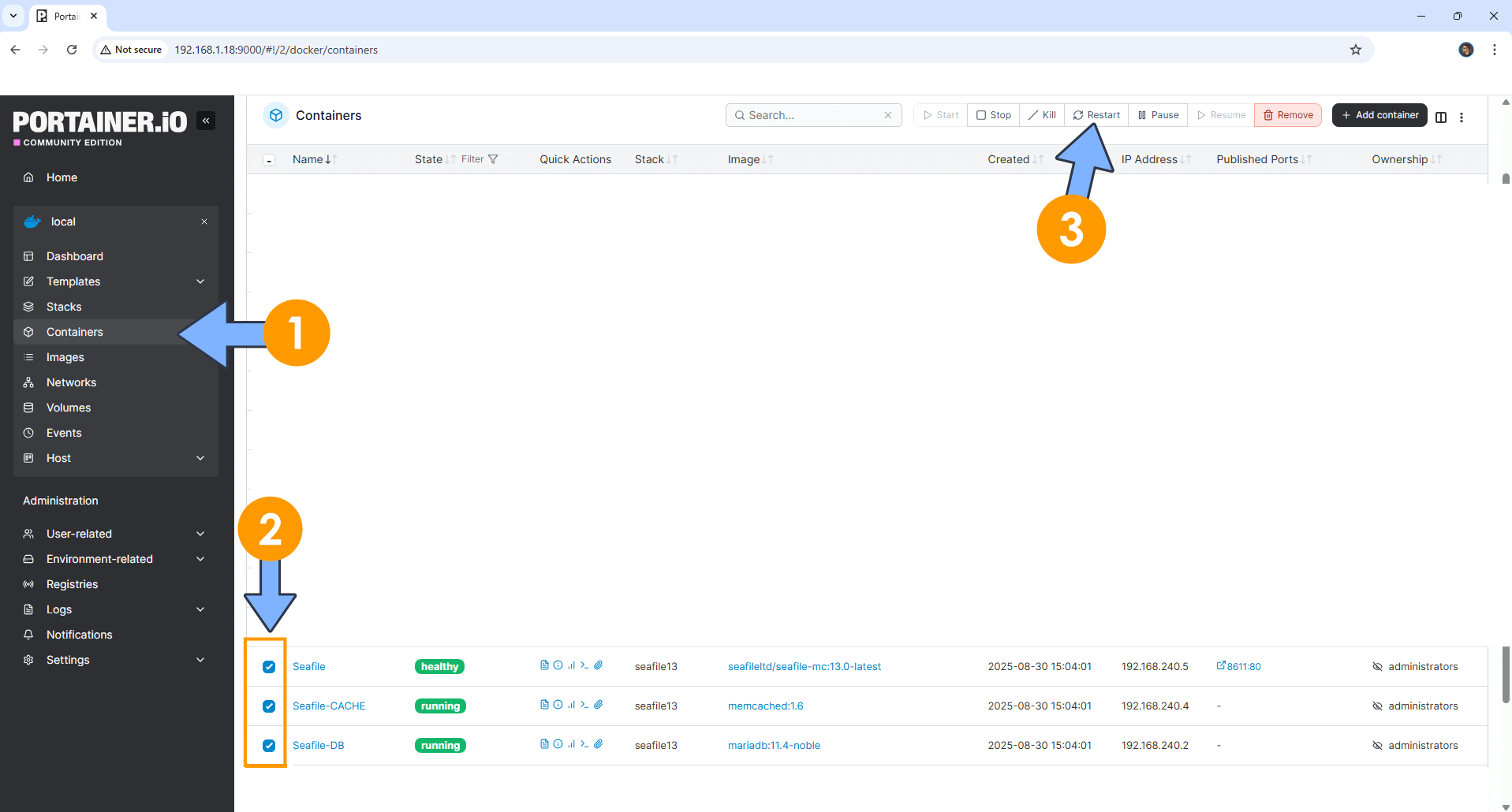1512x812 pixels.
Task: Sort the table by IP Address column
Action: (1156, 159)
